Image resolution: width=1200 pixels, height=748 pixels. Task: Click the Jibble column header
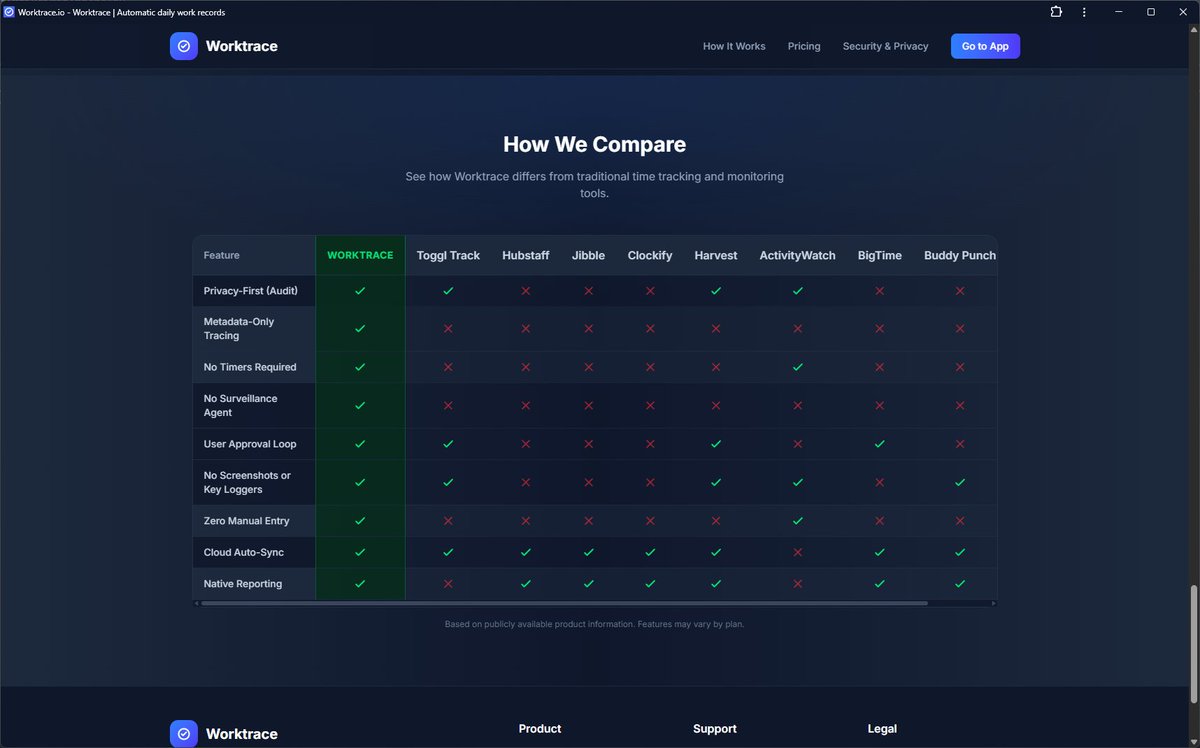click(x=588, y=255)
